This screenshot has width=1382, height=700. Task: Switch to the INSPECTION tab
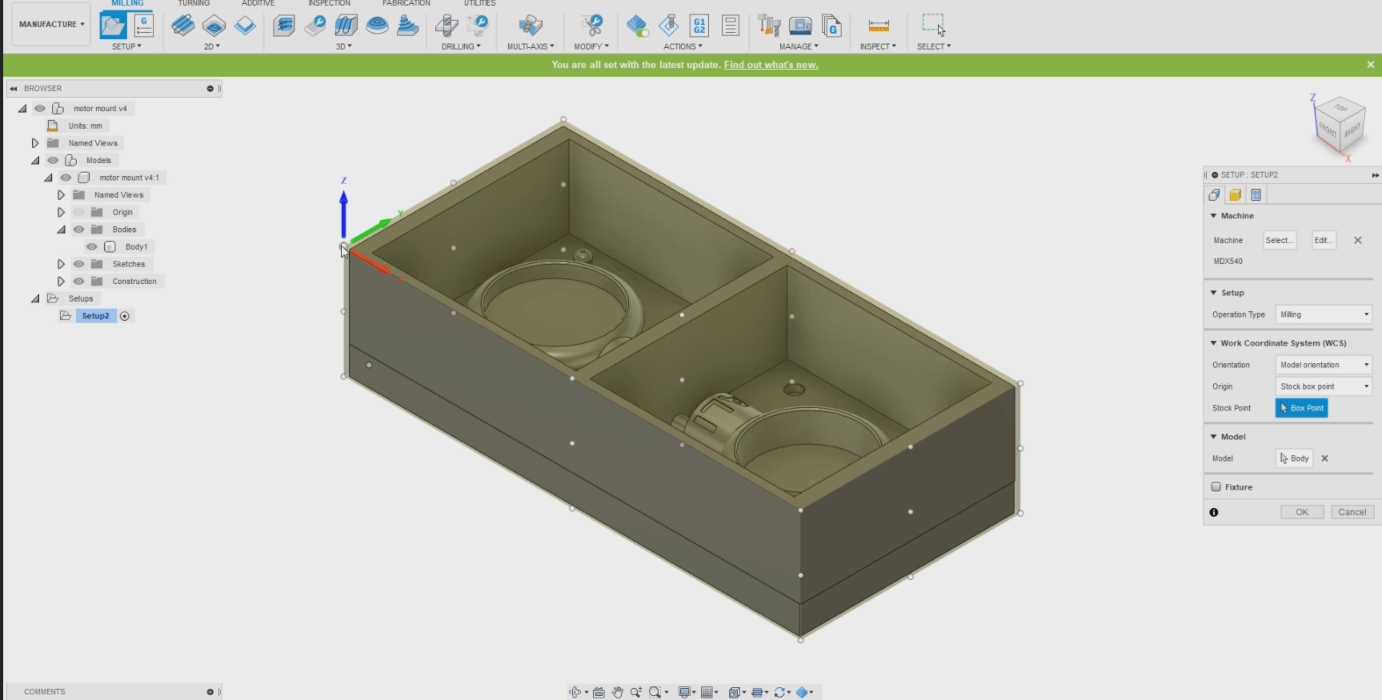329,4
